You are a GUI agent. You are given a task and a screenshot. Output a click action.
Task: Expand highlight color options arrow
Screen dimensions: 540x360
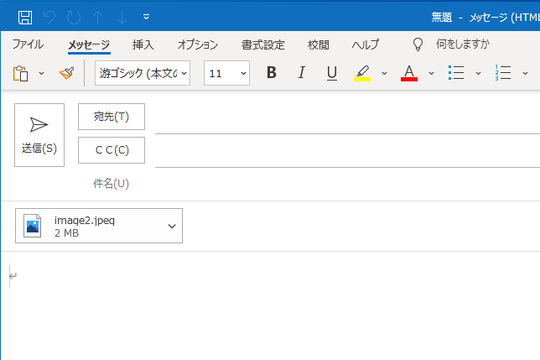pos(384,73)
